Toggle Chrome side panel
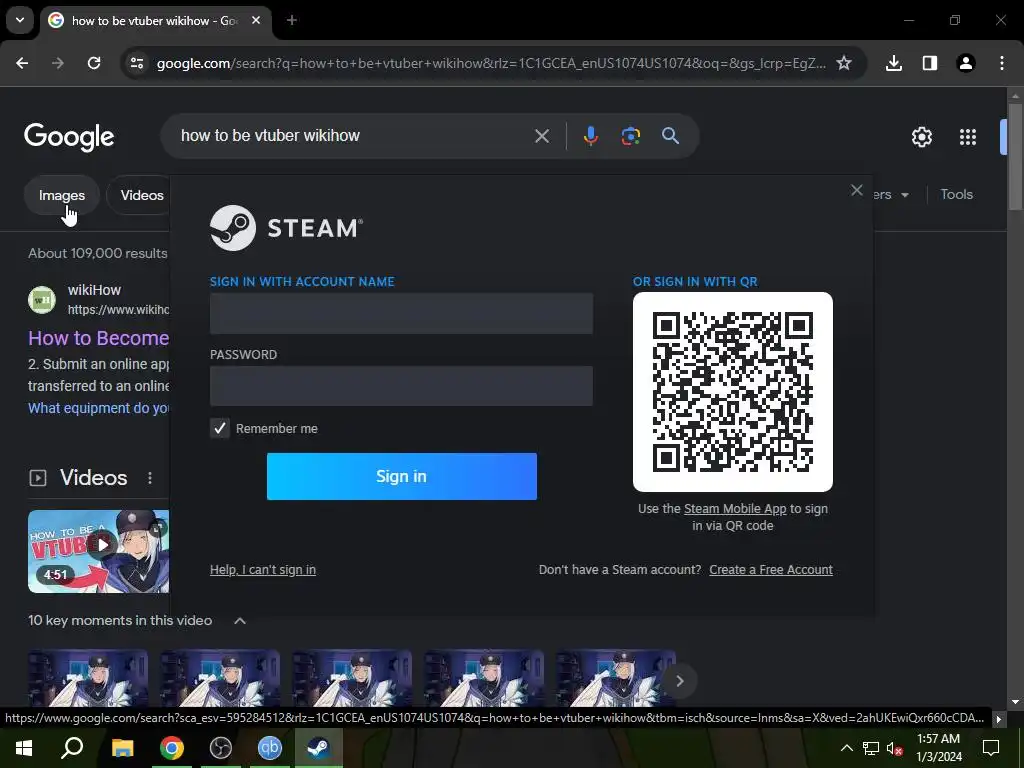Image resolution: width=1024 pixels, height=768 pixels. click(929, 63)
